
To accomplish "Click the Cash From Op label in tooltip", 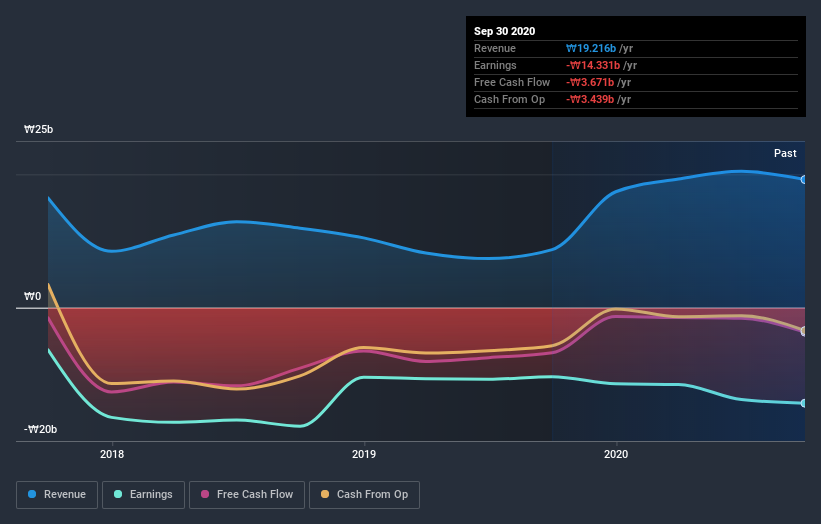I will click(x=509, y=99).
